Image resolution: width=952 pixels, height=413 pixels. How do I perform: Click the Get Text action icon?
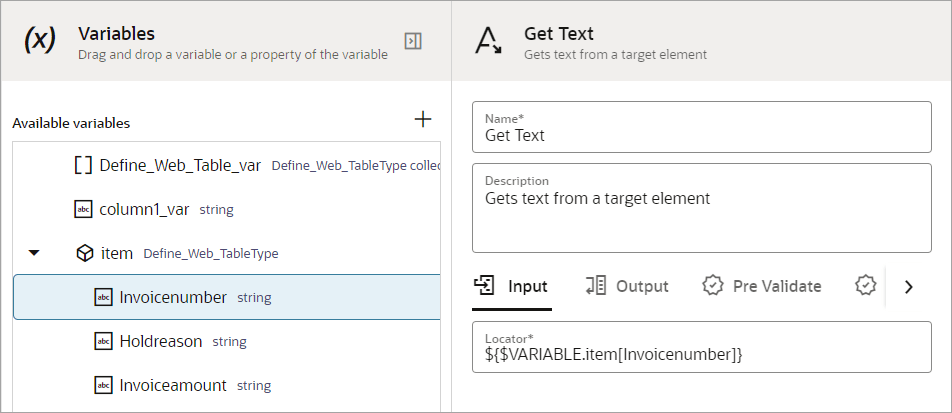pos(488,40)
